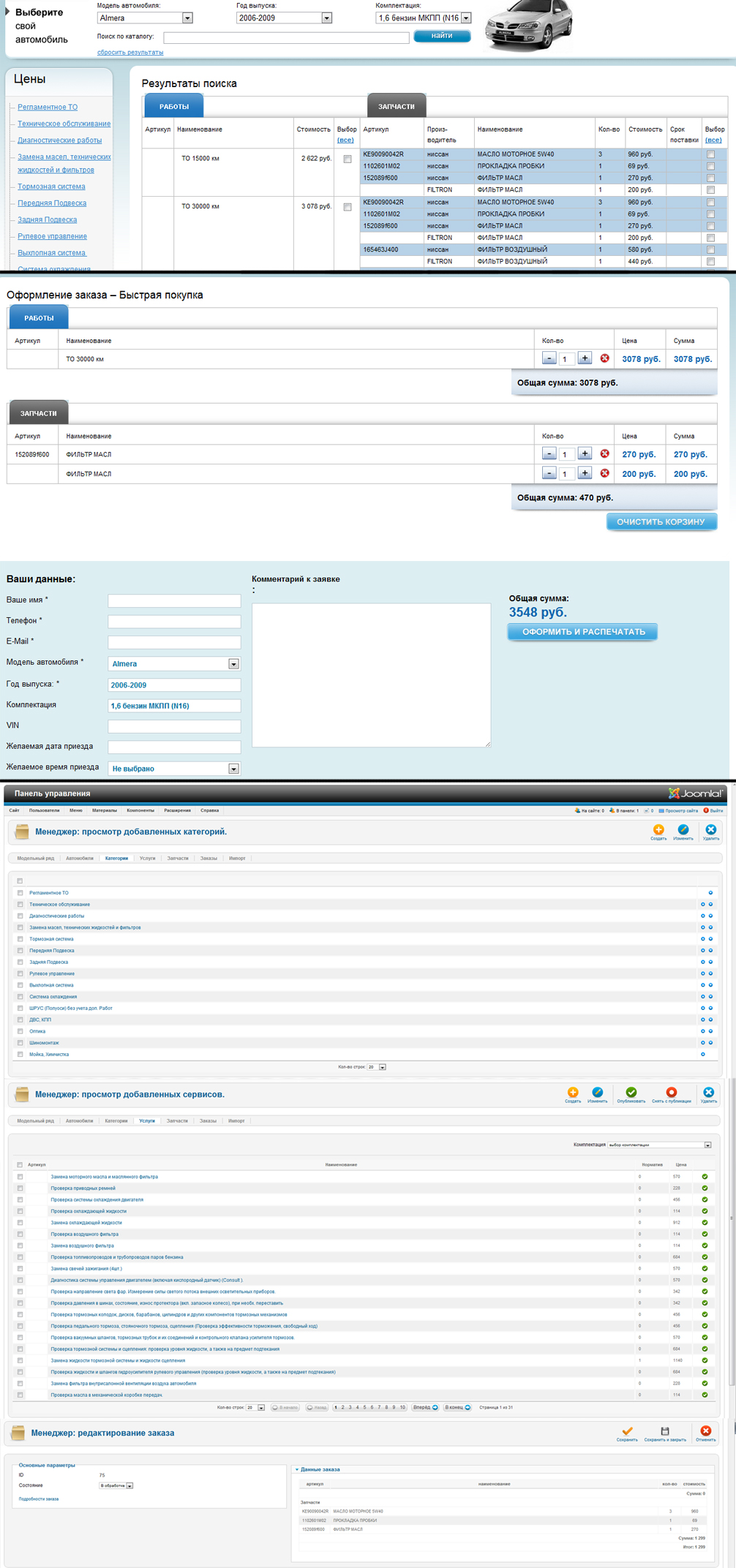Click Вперёд pagination button

[x=426, y=1407]
